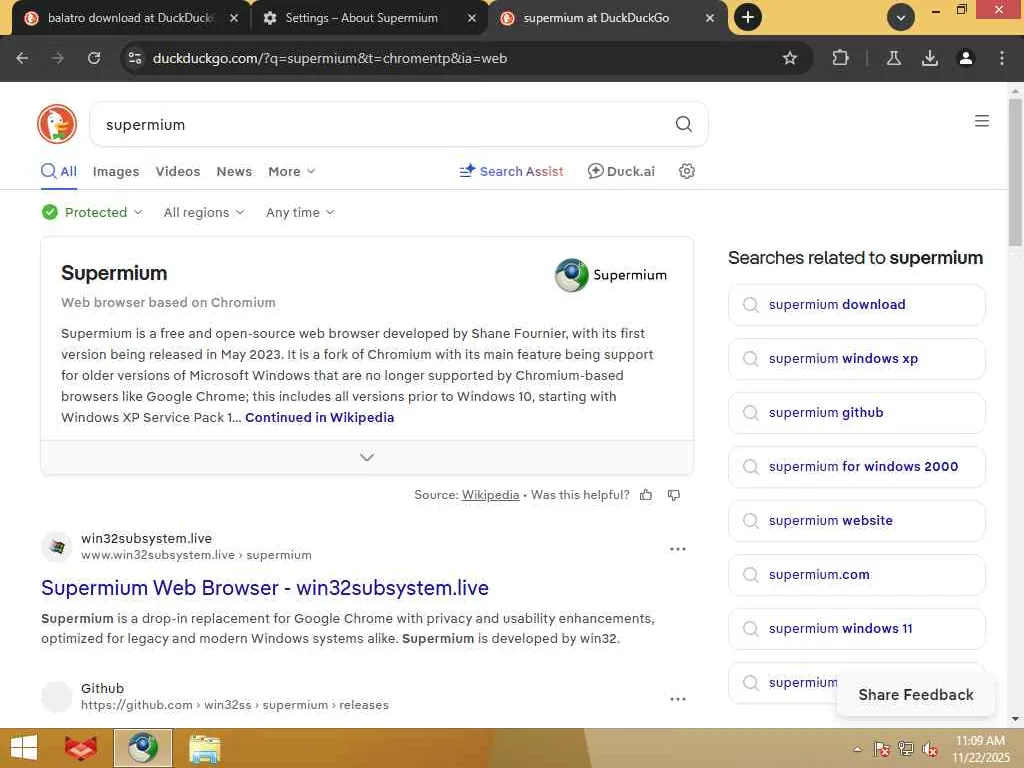Search related: supermium windows xp
Image resolution: width=1024 pixels, height=768 pixels.
[x=856, y=359]
